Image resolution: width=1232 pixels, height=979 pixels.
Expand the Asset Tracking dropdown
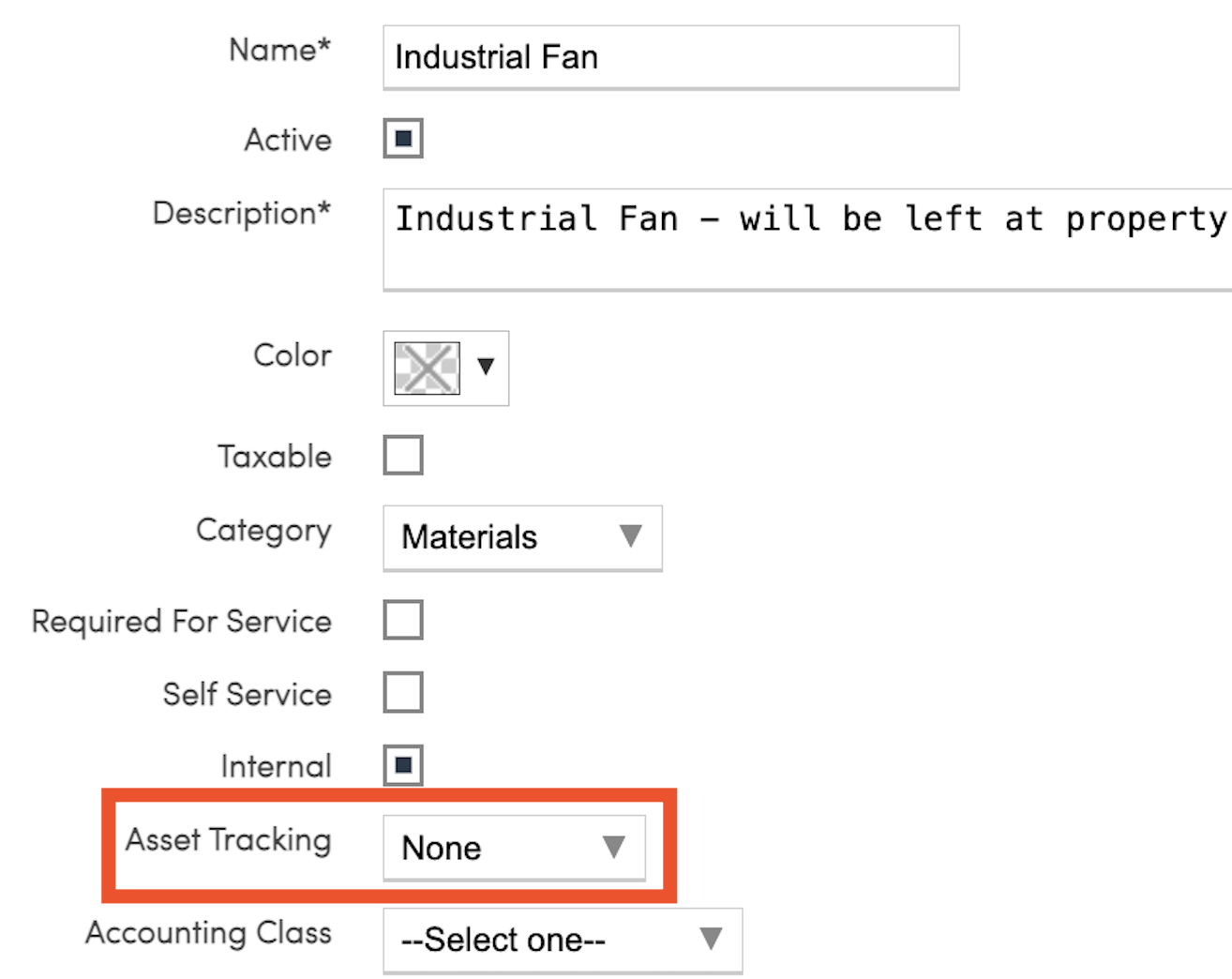514,848
